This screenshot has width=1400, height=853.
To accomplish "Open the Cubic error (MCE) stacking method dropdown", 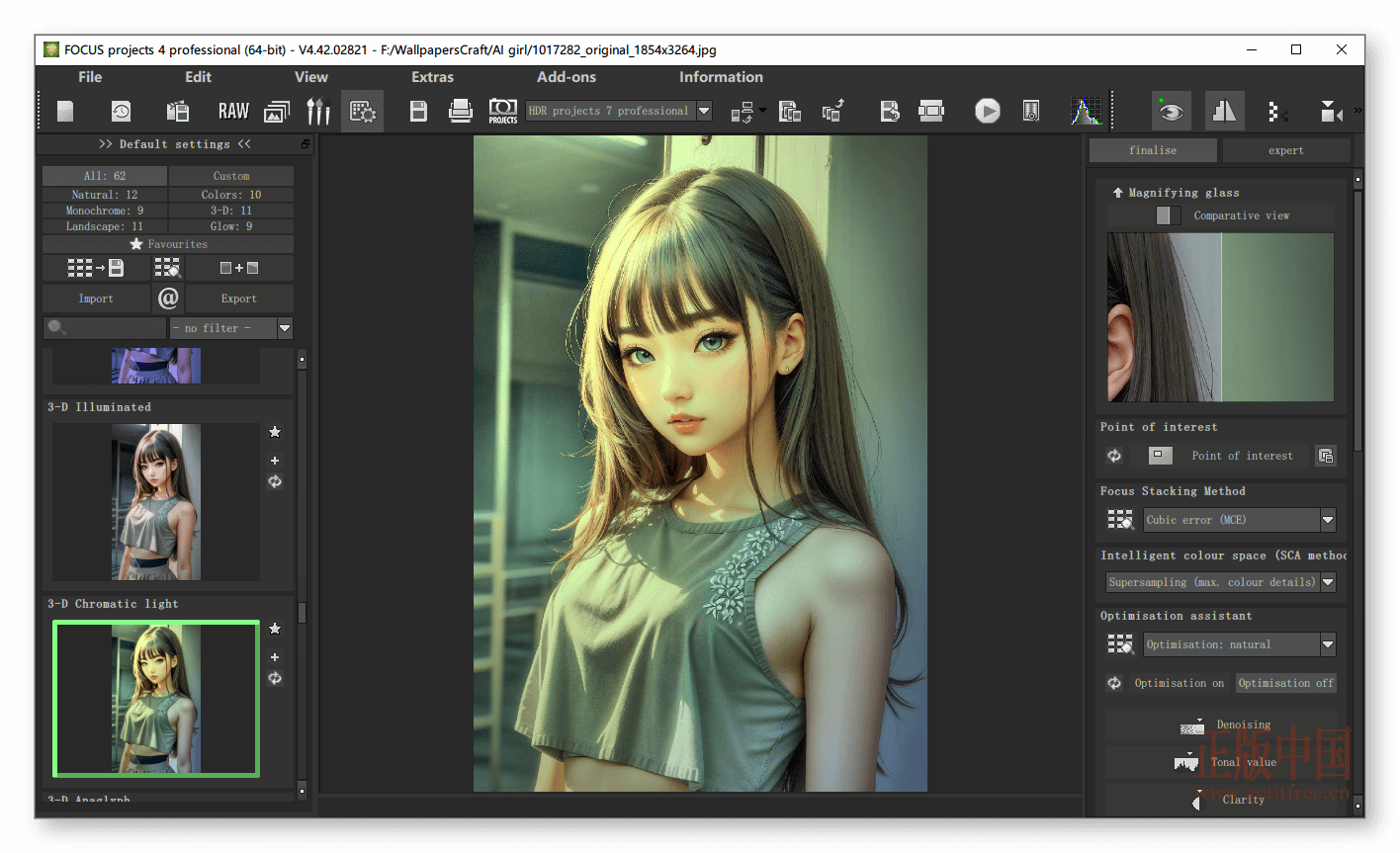I will pos(1328,520).
